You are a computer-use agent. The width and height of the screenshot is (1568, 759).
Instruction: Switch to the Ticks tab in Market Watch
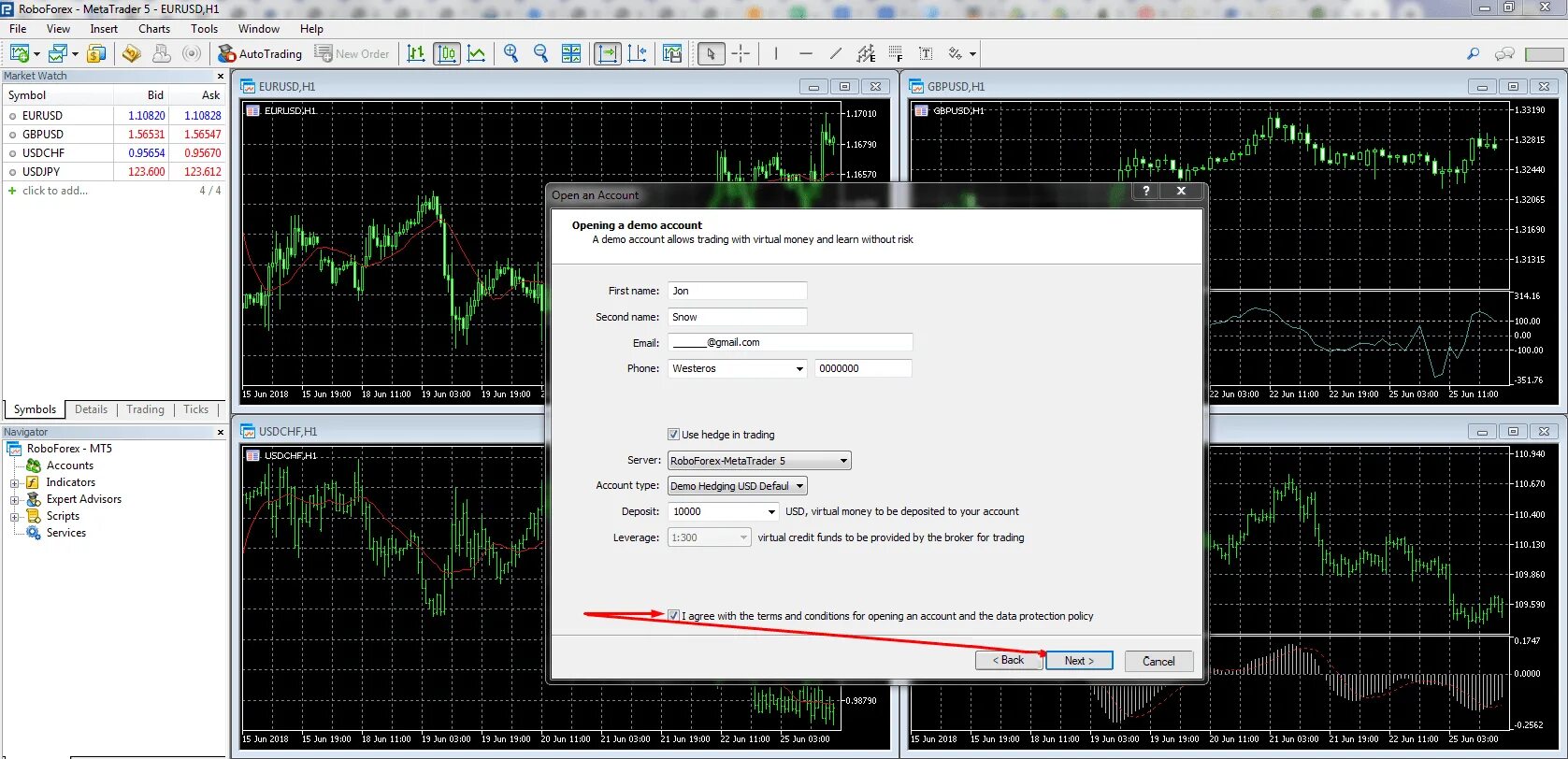196,409
